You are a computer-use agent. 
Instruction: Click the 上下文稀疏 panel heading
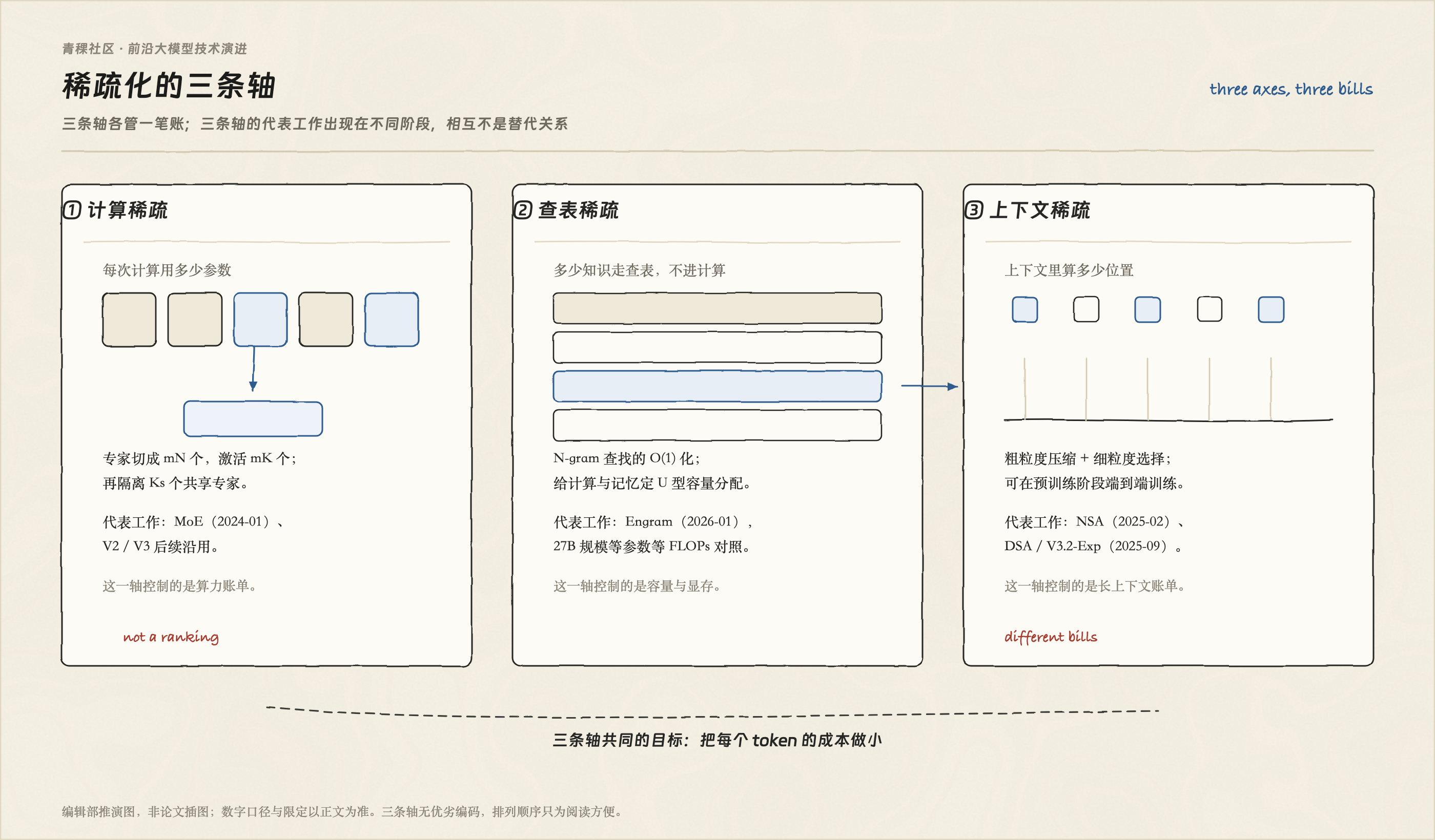(x=1039, y=210)
